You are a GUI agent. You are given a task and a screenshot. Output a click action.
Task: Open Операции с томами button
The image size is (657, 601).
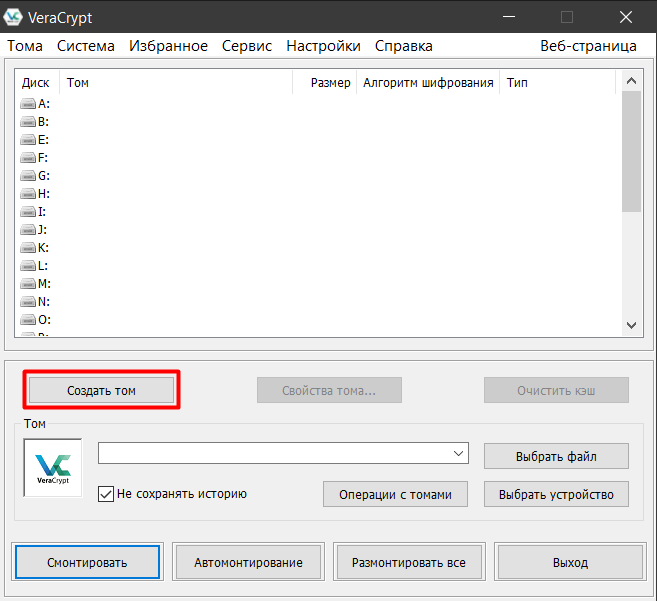pyautogui.click(x=396, y=494)
